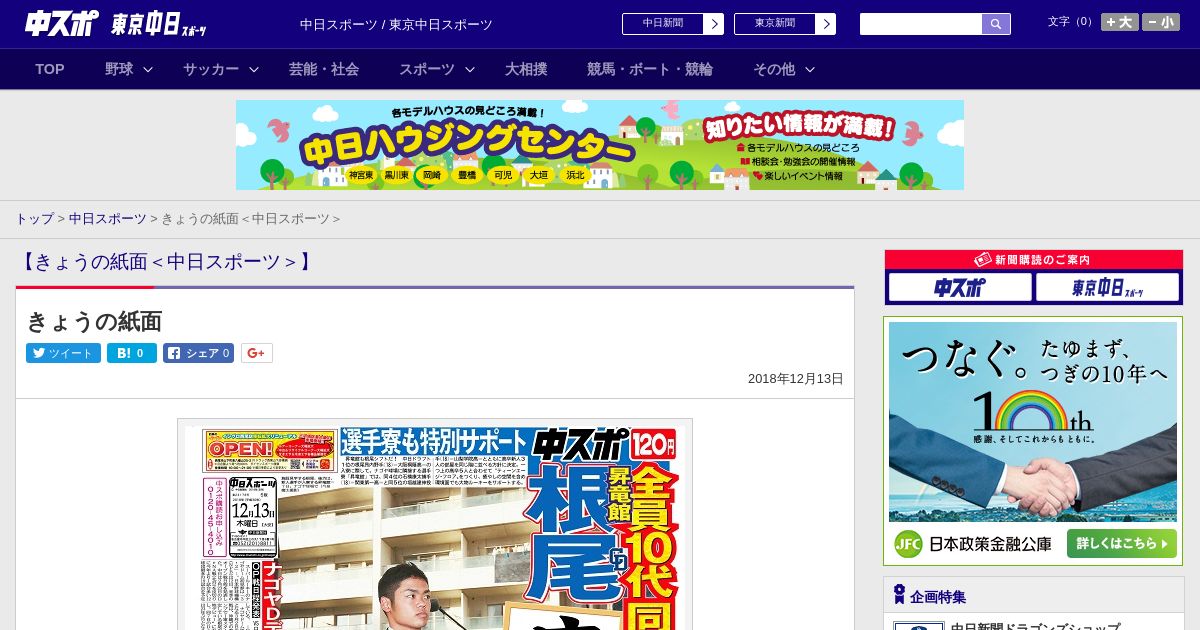1200x630 pixels.
Task: Open the 東京新聞 link button
Action: 775,23
